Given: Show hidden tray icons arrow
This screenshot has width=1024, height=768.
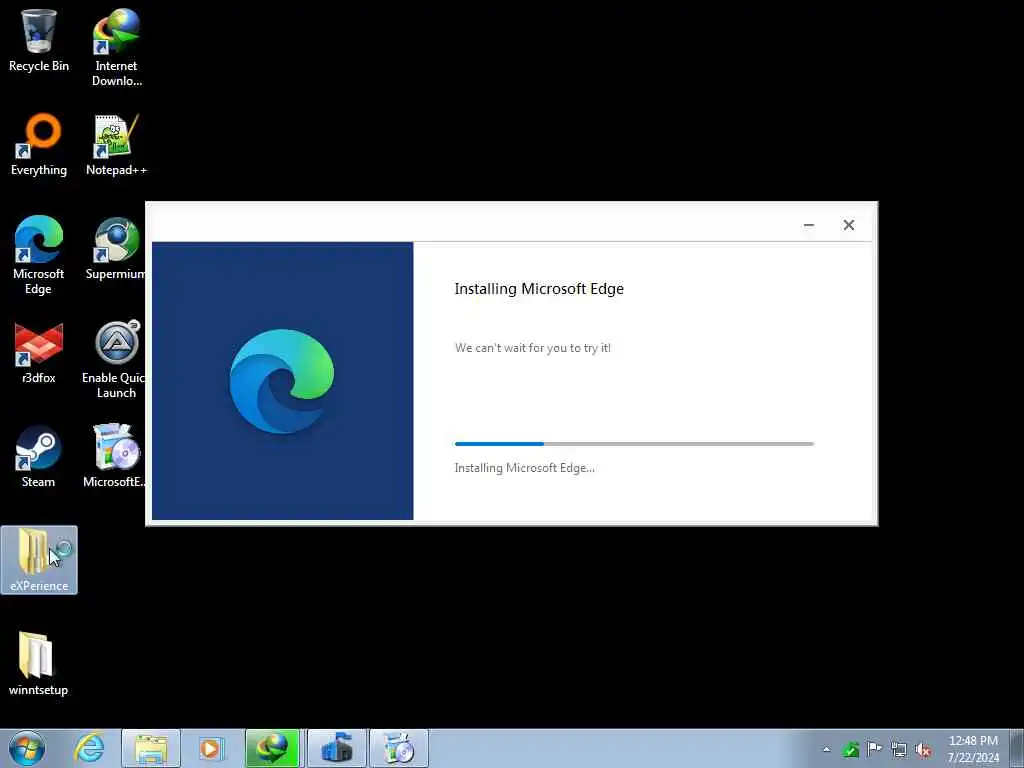Looking at the screenshot, I should click(827, 749).
